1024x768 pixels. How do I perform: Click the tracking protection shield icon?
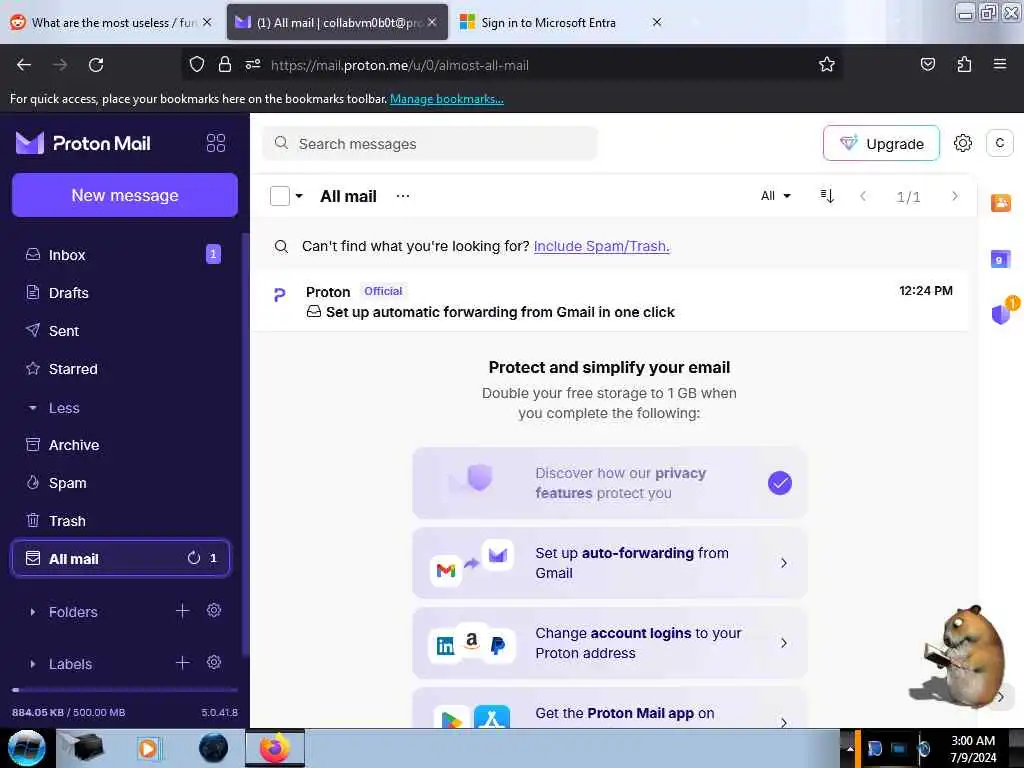197,65
